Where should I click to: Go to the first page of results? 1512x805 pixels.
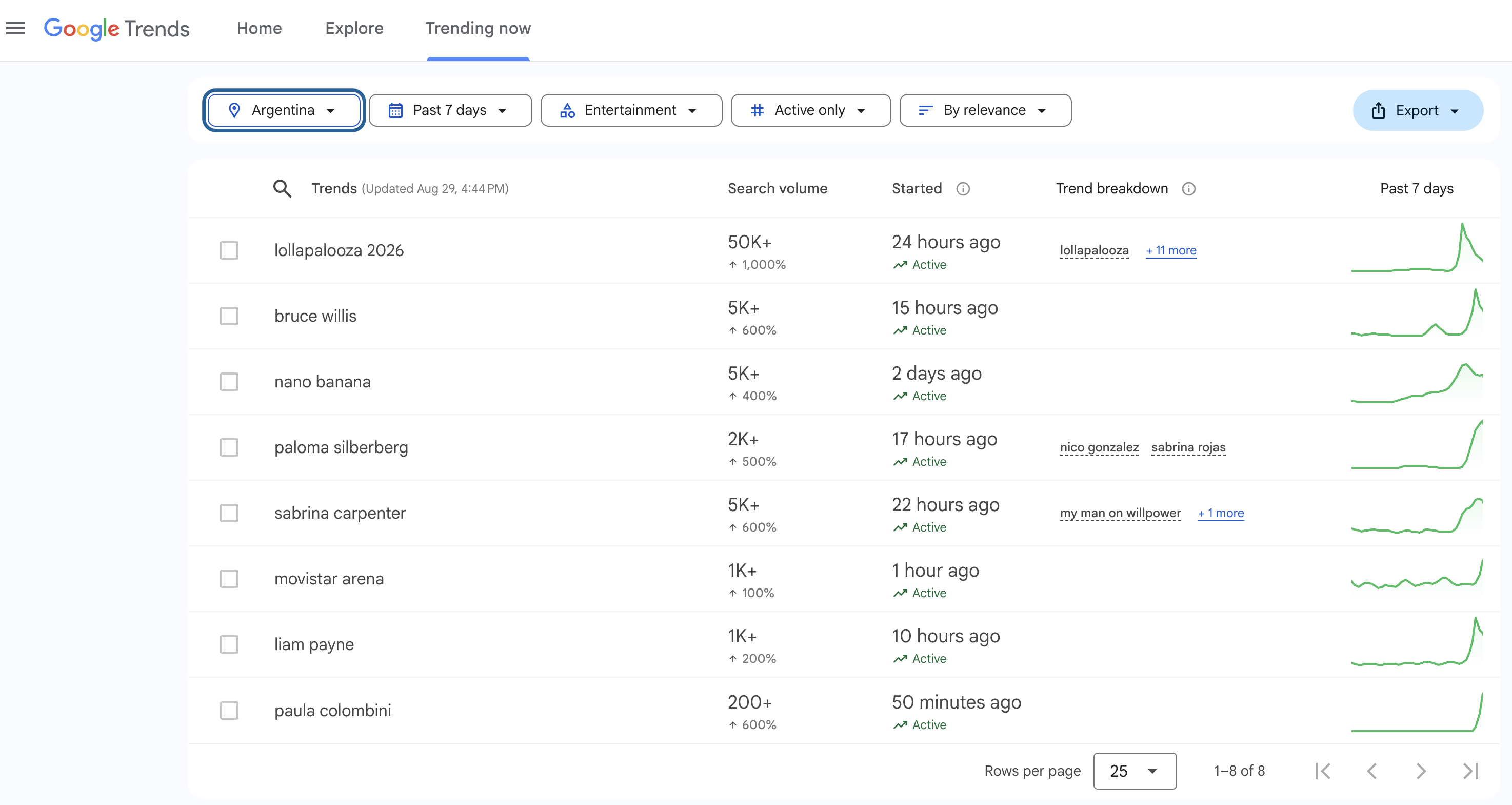[1322, 771]
